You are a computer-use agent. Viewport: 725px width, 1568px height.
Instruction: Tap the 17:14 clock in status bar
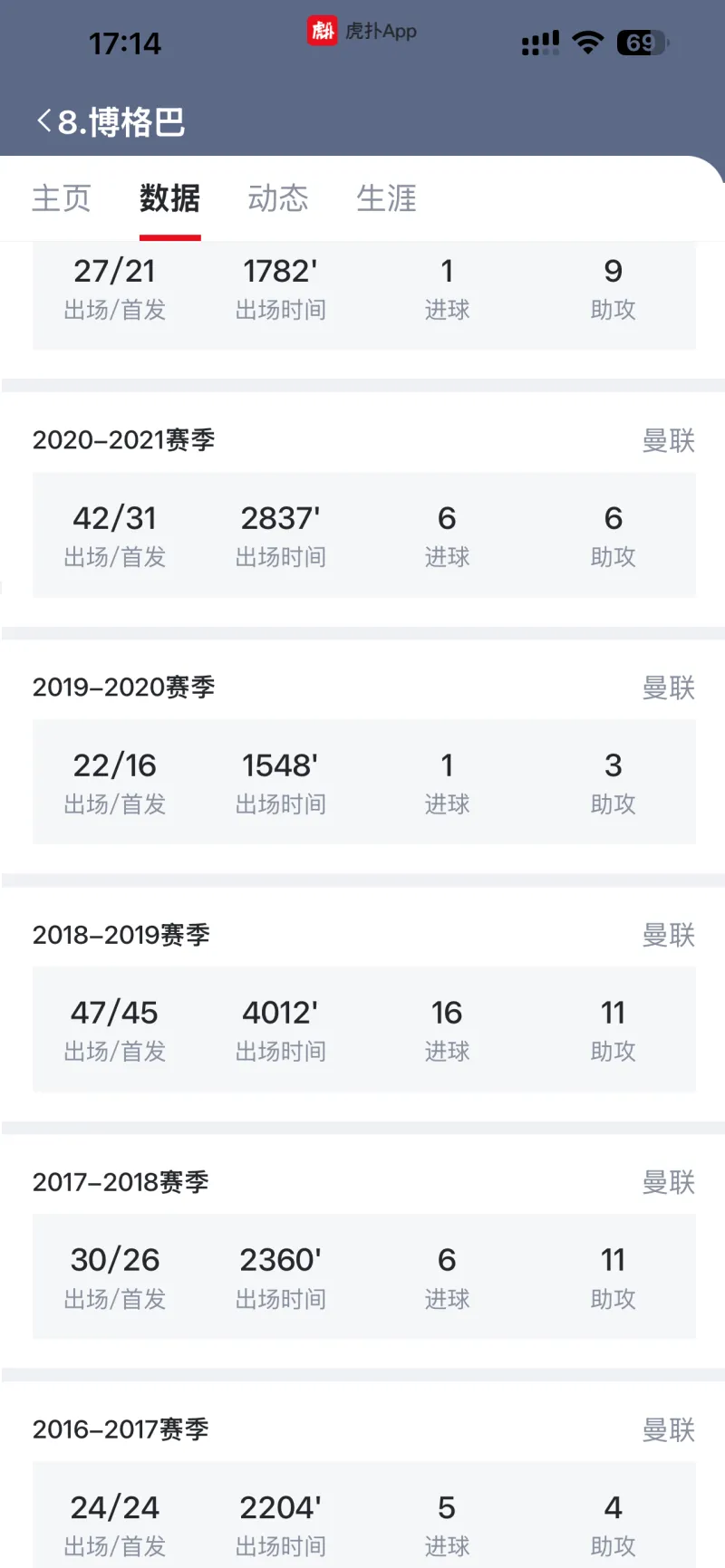click(x=125, y=43)
